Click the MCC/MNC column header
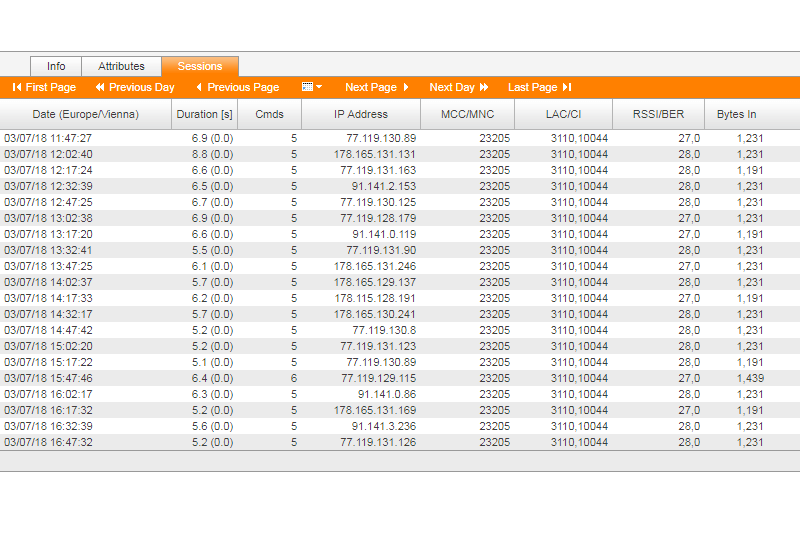 click(x=467, y=115)
